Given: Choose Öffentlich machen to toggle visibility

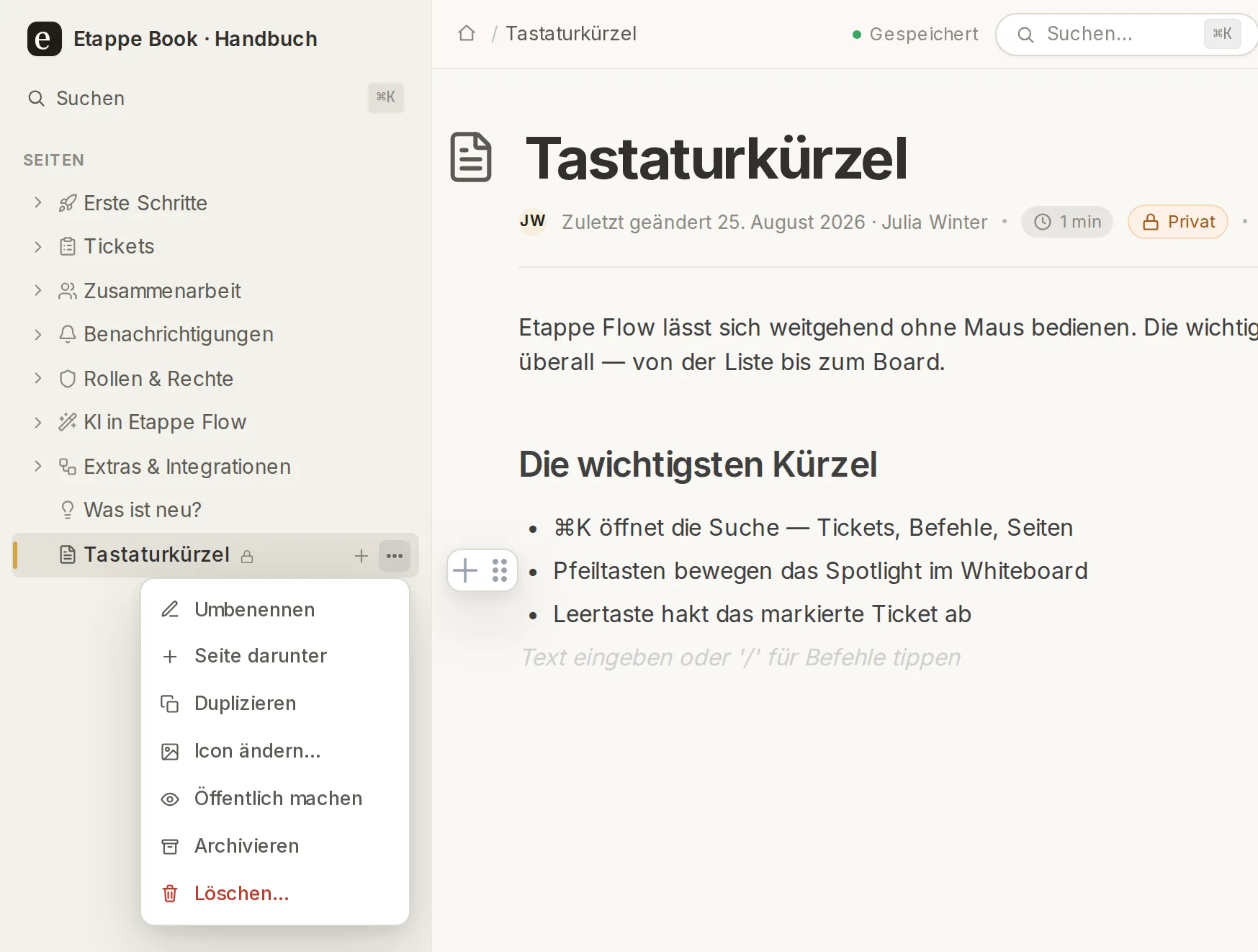Looking at the screenshot, I should (x=275, y=799).
